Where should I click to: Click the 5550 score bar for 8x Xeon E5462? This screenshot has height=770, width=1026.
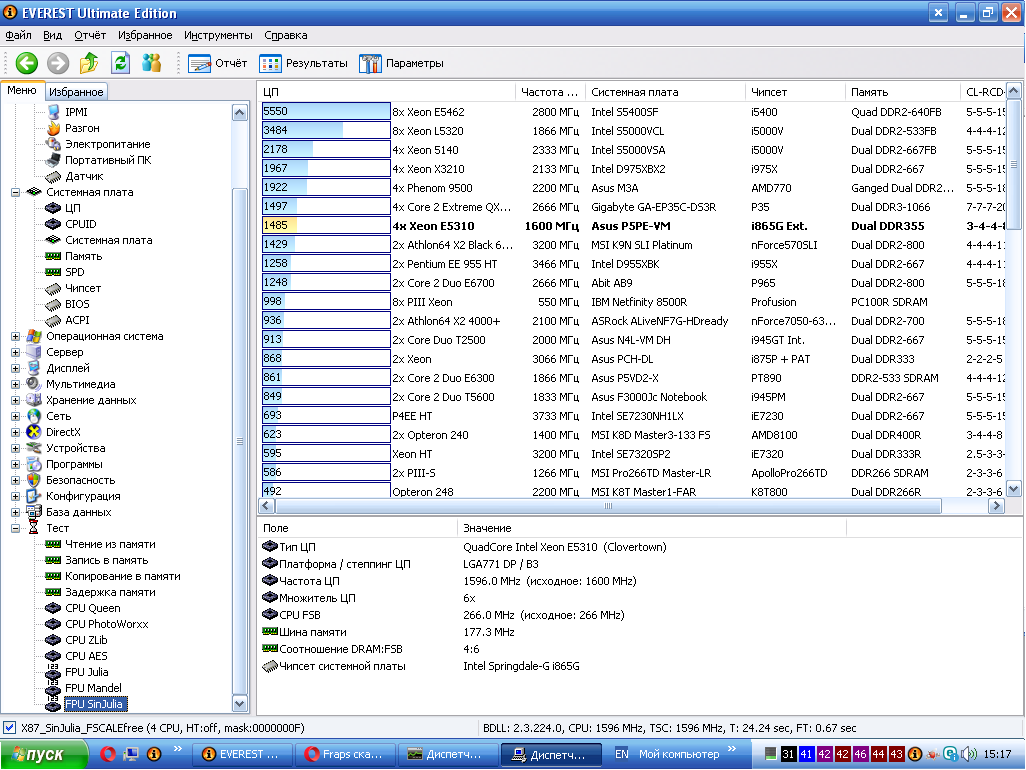[326, 111]
